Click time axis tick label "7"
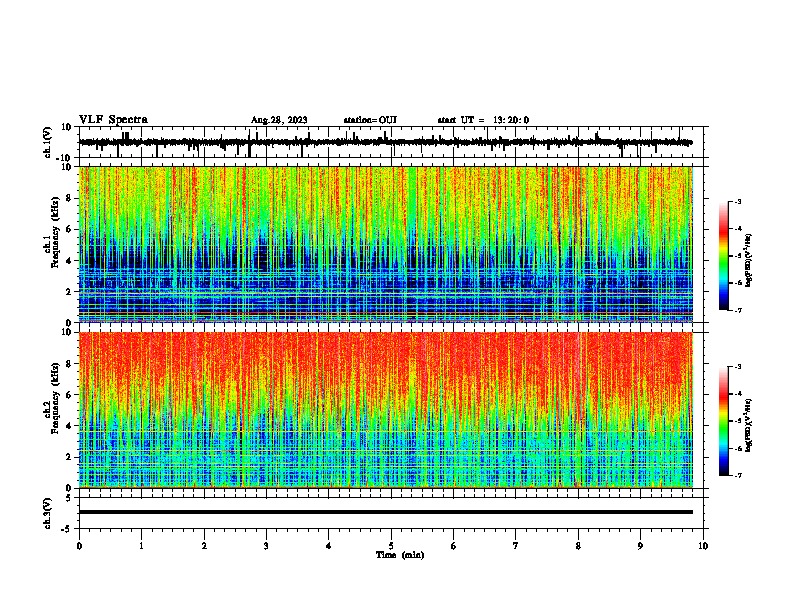792x612 pixels. tap(516, 546)
